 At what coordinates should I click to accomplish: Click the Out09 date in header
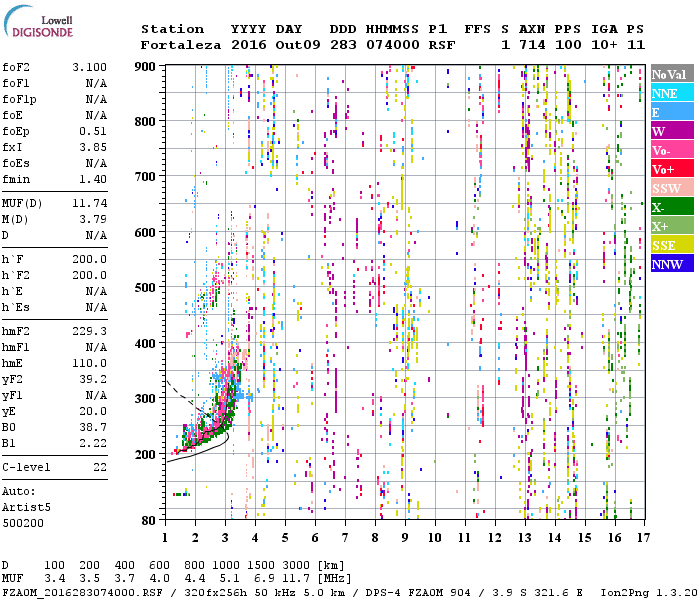point(298,45)
